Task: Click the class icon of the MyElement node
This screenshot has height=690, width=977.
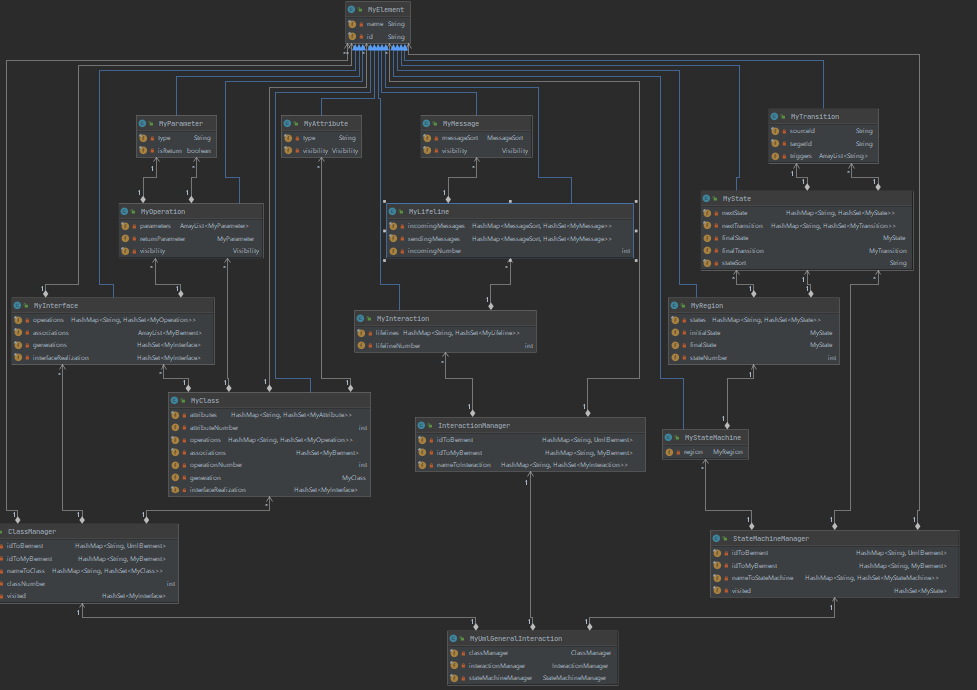Action: (351, 9)
